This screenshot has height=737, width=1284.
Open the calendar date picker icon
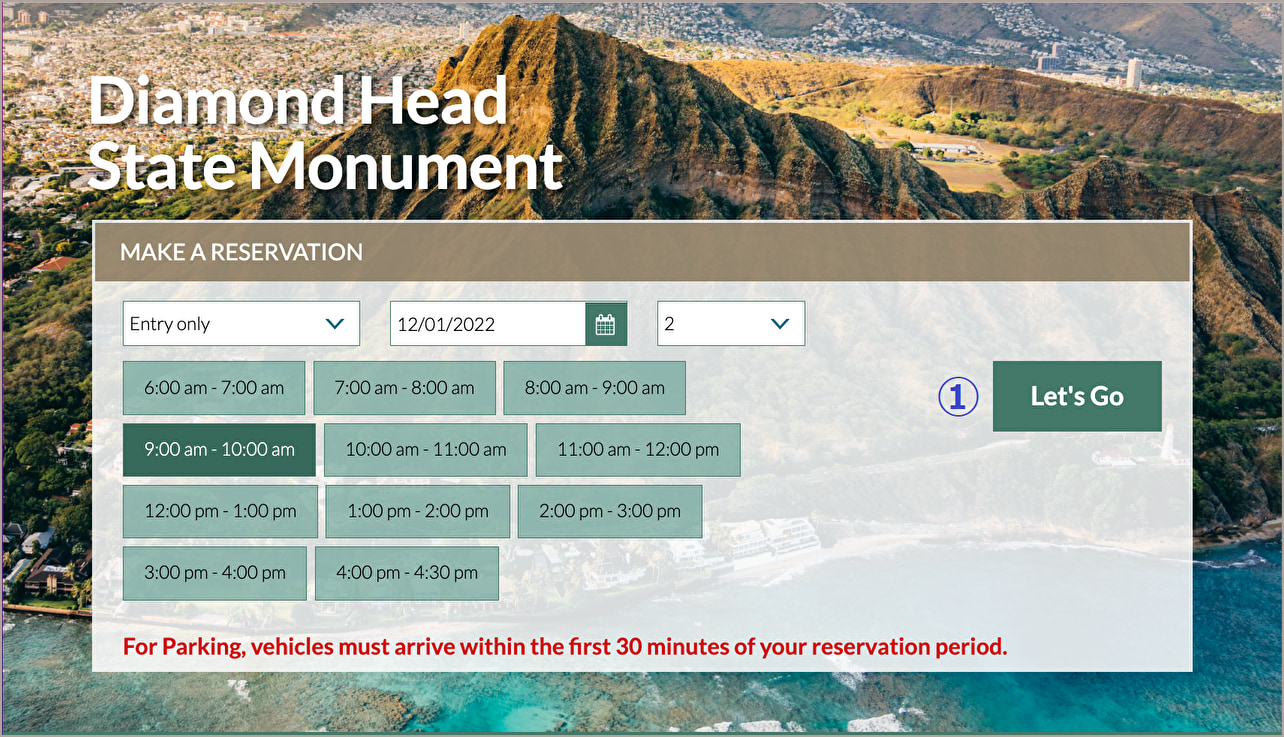click(x=606, y=324)
